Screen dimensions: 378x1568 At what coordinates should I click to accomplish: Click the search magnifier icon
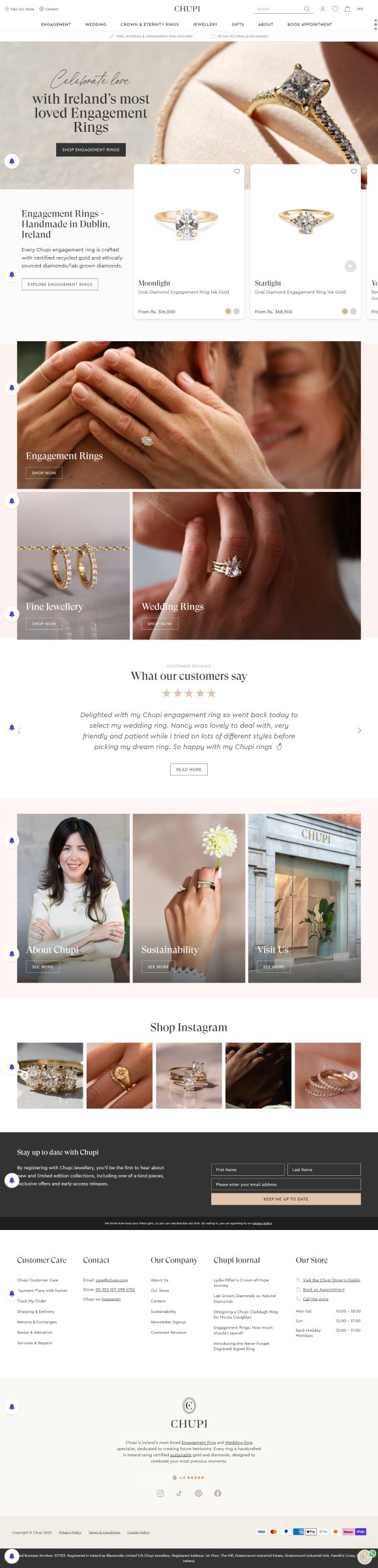306,9
